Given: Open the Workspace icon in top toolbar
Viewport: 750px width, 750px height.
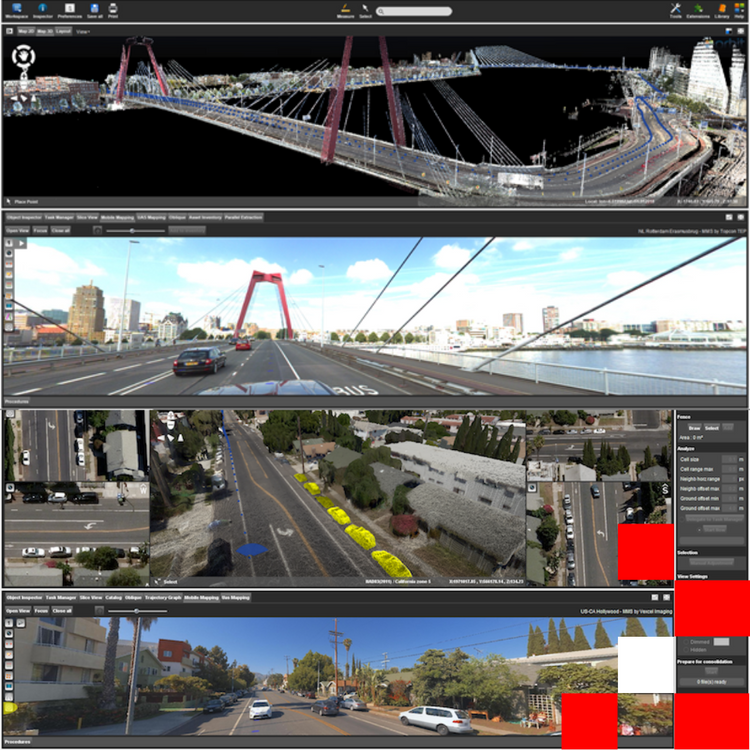Looking at the screenshot, I should tap(18, 9).
